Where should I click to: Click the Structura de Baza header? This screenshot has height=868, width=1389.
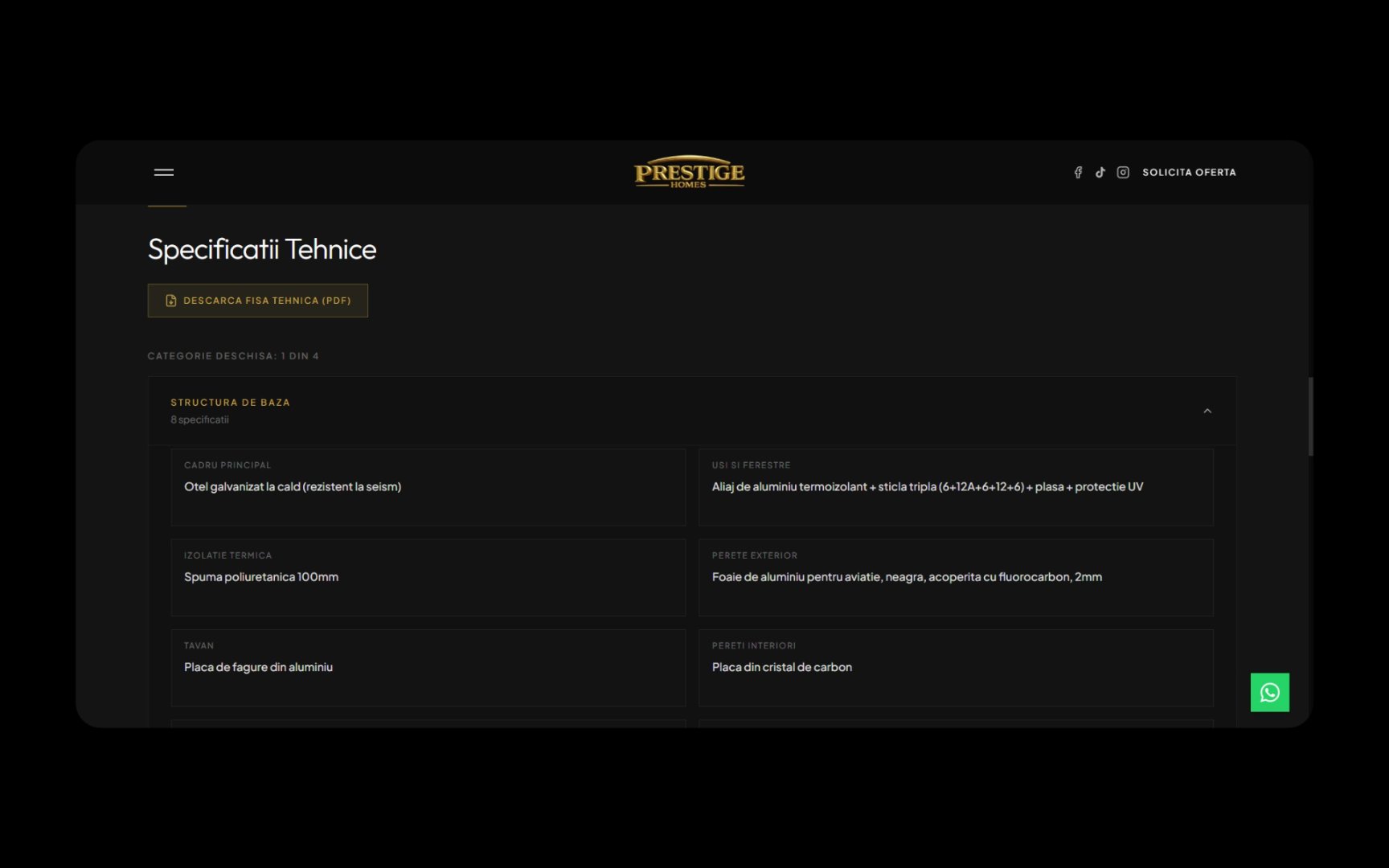click(692, 411)
